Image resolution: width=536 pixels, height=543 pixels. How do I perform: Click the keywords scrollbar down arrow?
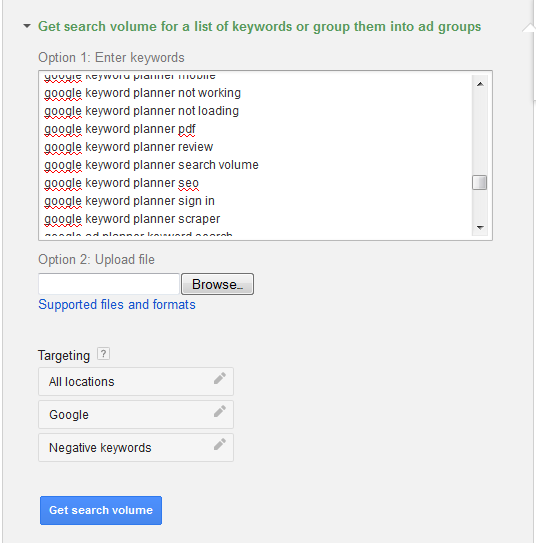pos(480,228)
